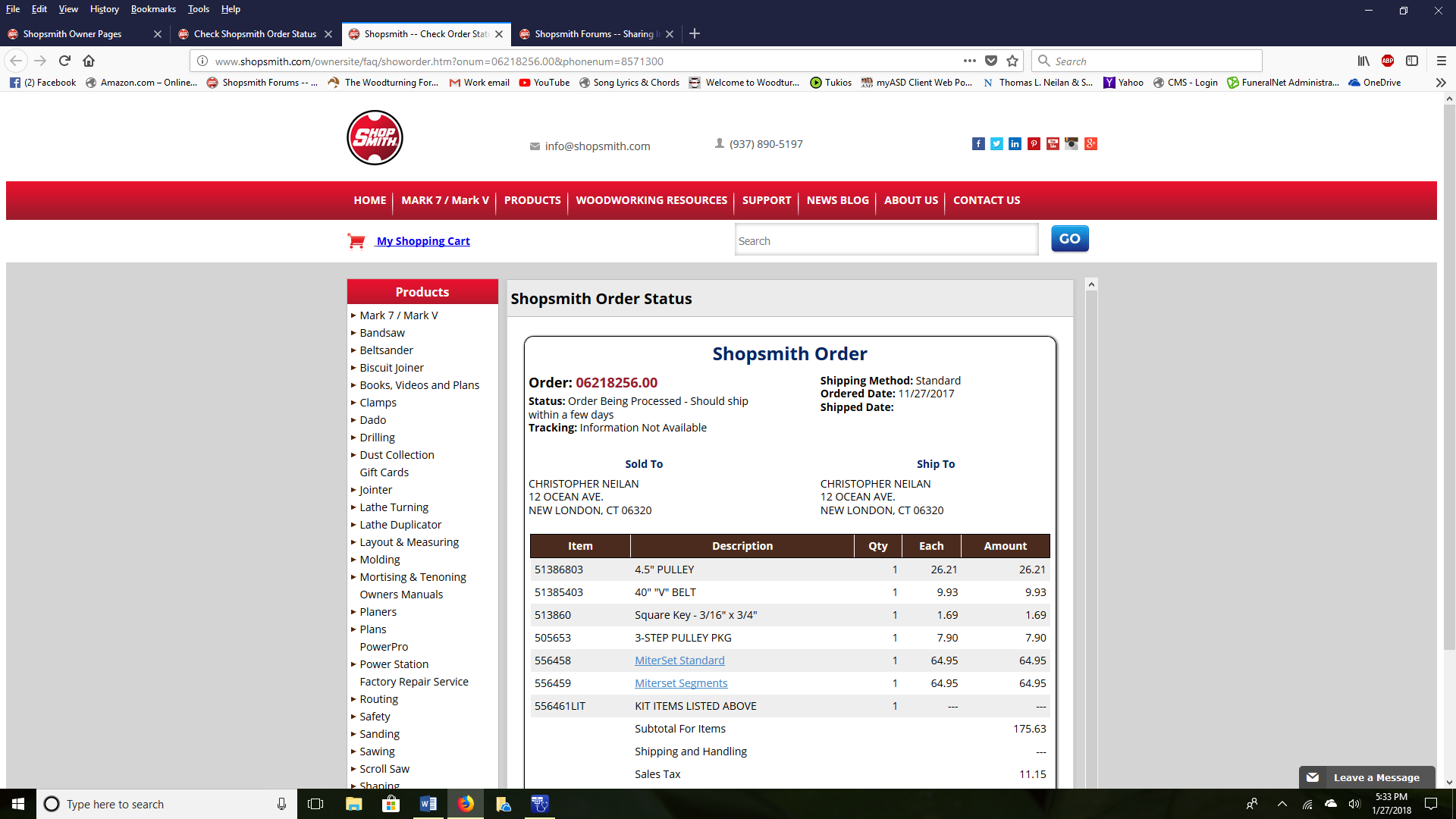Open the History menu
The image size is (1456, 819).
[x=104, y=9]
